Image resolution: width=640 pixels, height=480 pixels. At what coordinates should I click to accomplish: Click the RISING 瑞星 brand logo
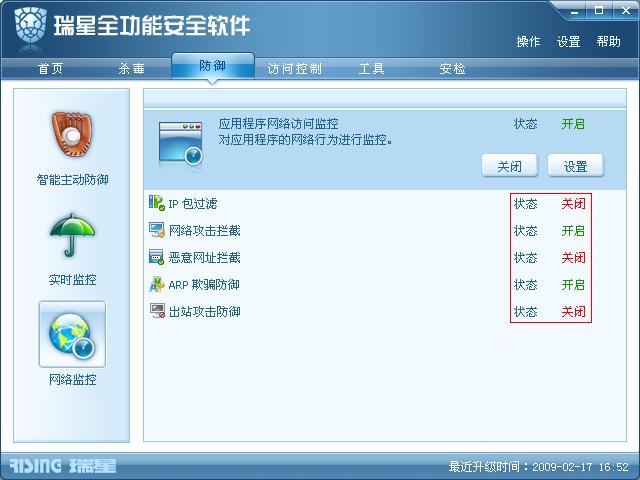[62, 466]
